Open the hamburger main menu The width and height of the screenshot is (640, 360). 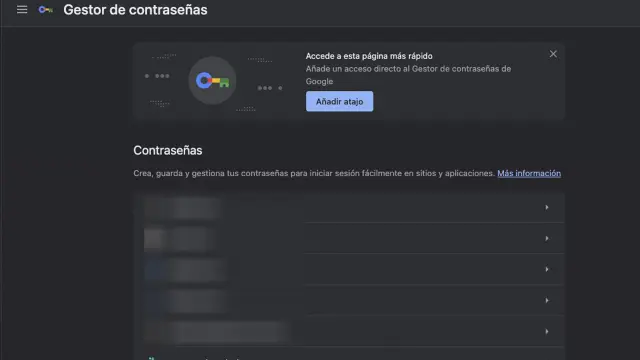tap(22, 9)
